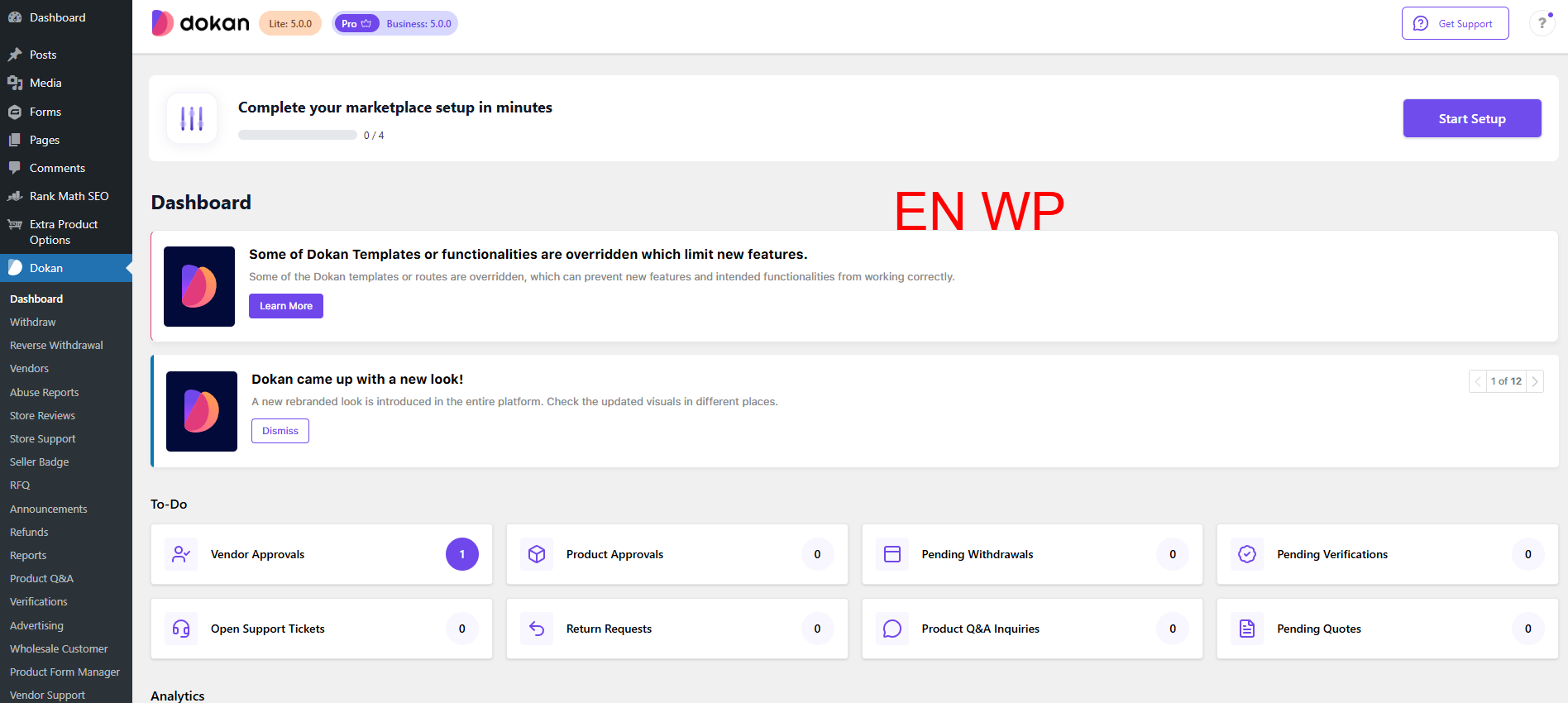Click the Pages icon in sidebar
The width and height of the screenshot is (1568, 703).
pos(15,140)
